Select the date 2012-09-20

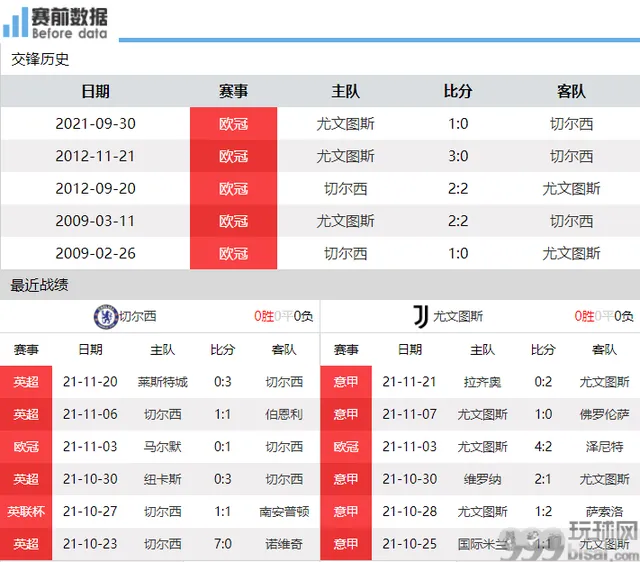point(96,189)
